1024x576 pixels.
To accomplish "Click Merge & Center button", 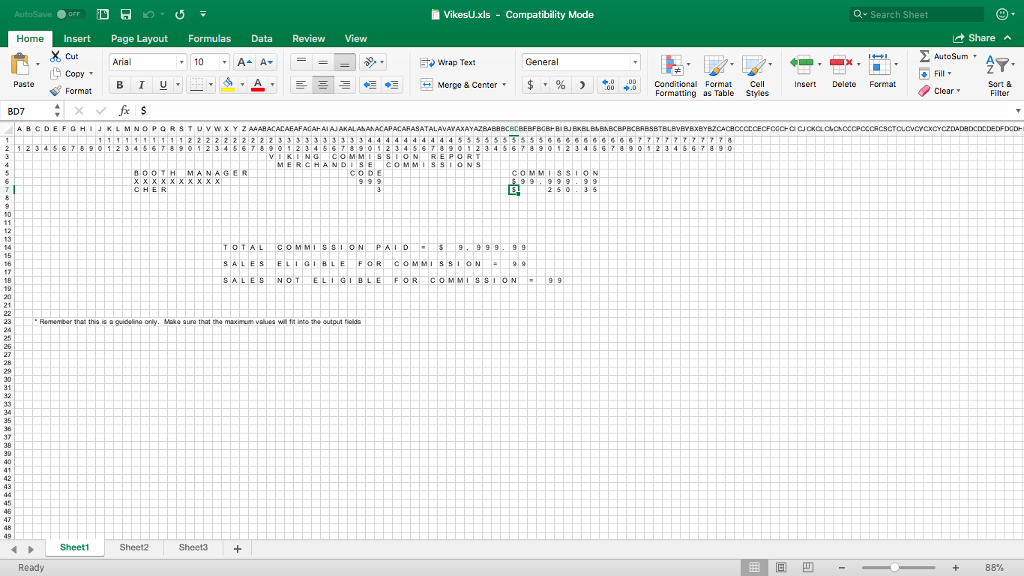I will [458, 85].
